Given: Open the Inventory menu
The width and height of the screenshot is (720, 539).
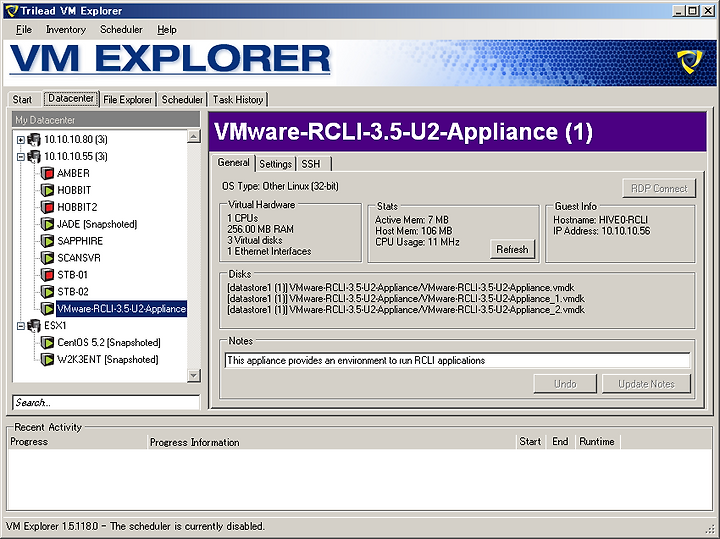Looking at the screenshot, I should pyautogui.click(x=66, y=30).
